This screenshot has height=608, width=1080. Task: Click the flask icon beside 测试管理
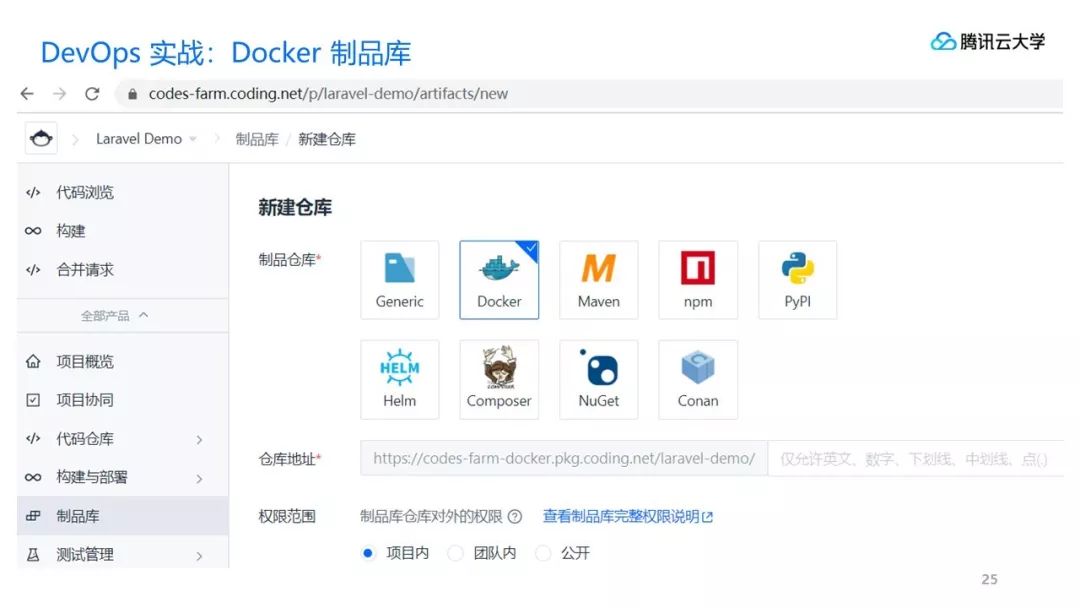coord(33,554)
